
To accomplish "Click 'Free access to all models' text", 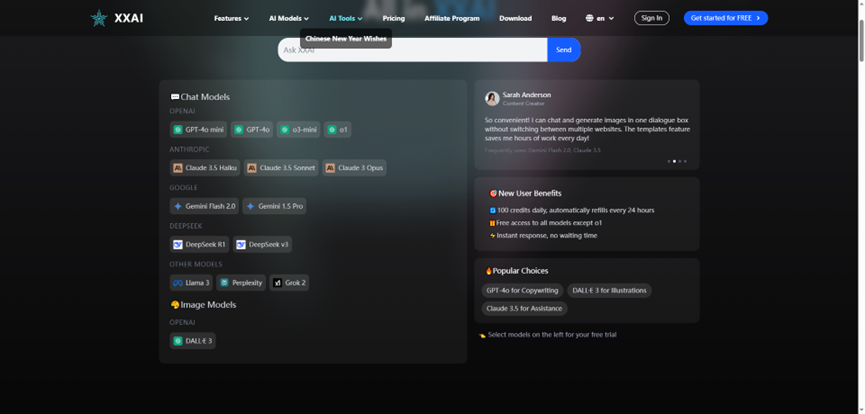I will tap(548, 223).
